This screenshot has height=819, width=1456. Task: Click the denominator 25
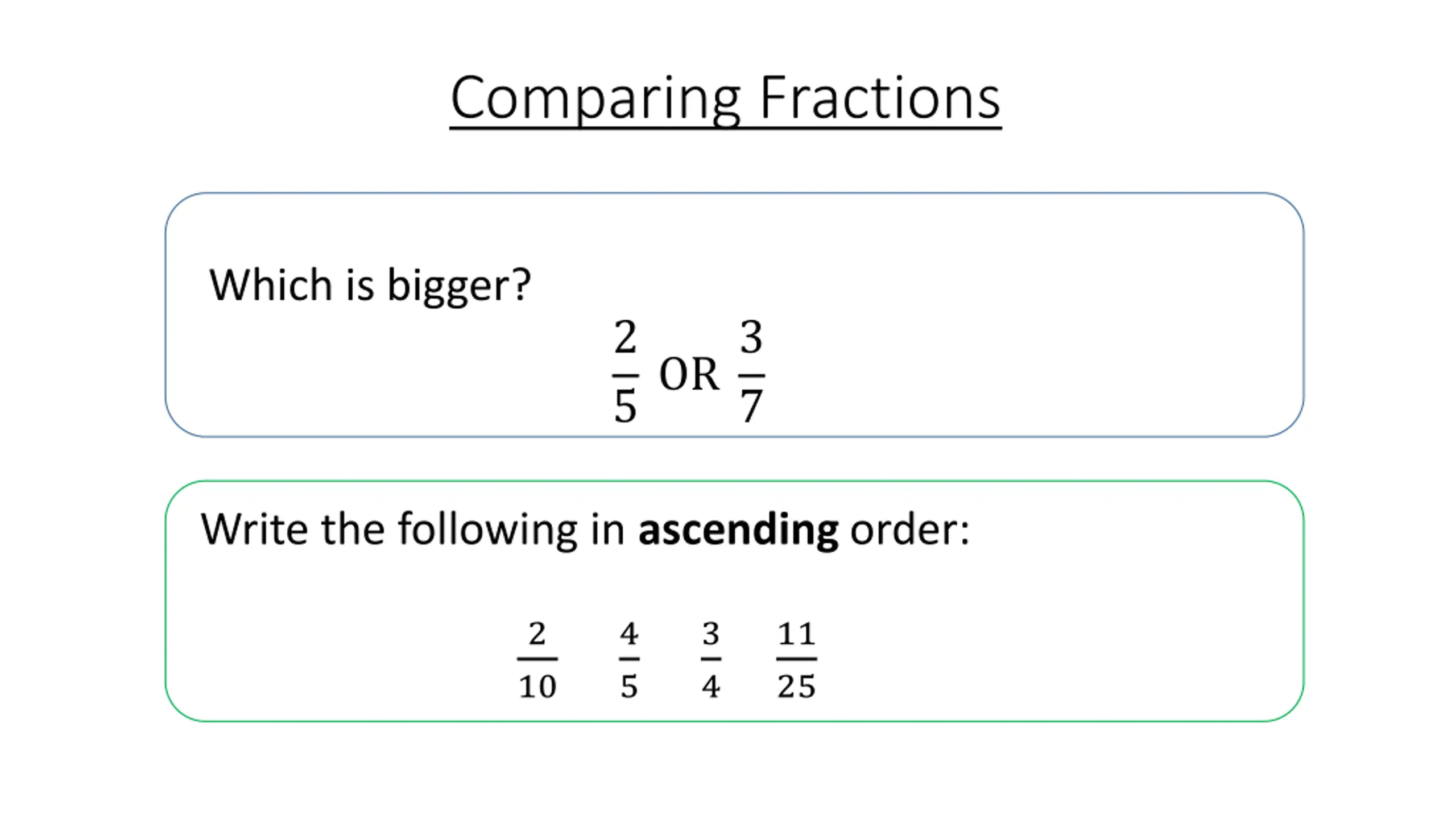796,686
